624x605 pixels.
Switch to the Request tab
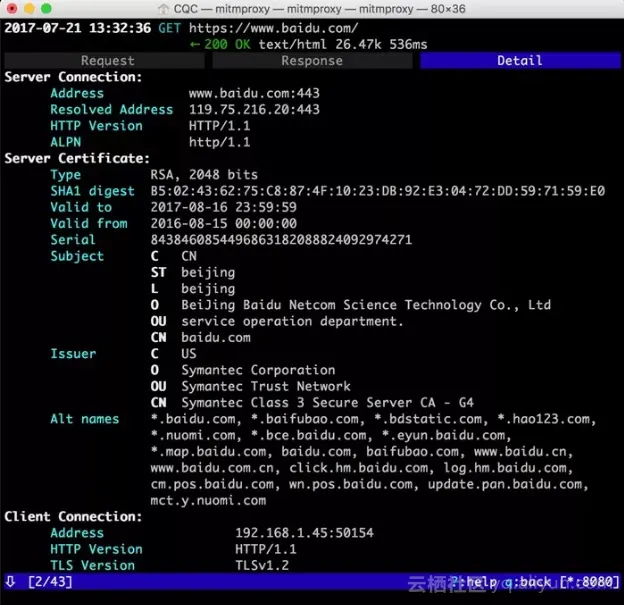pyautogui.click(x=105, y=60)
